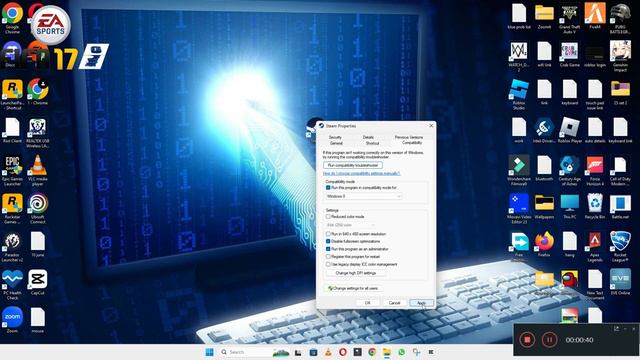Toggle Disable fullscreen optimizations checkbox

(328, 241)
